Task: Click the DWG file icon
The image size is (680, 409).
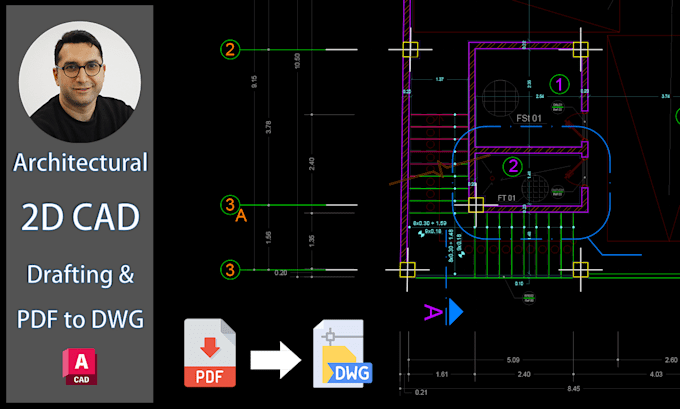Action: pyautogui.click(x=342, y=353)
